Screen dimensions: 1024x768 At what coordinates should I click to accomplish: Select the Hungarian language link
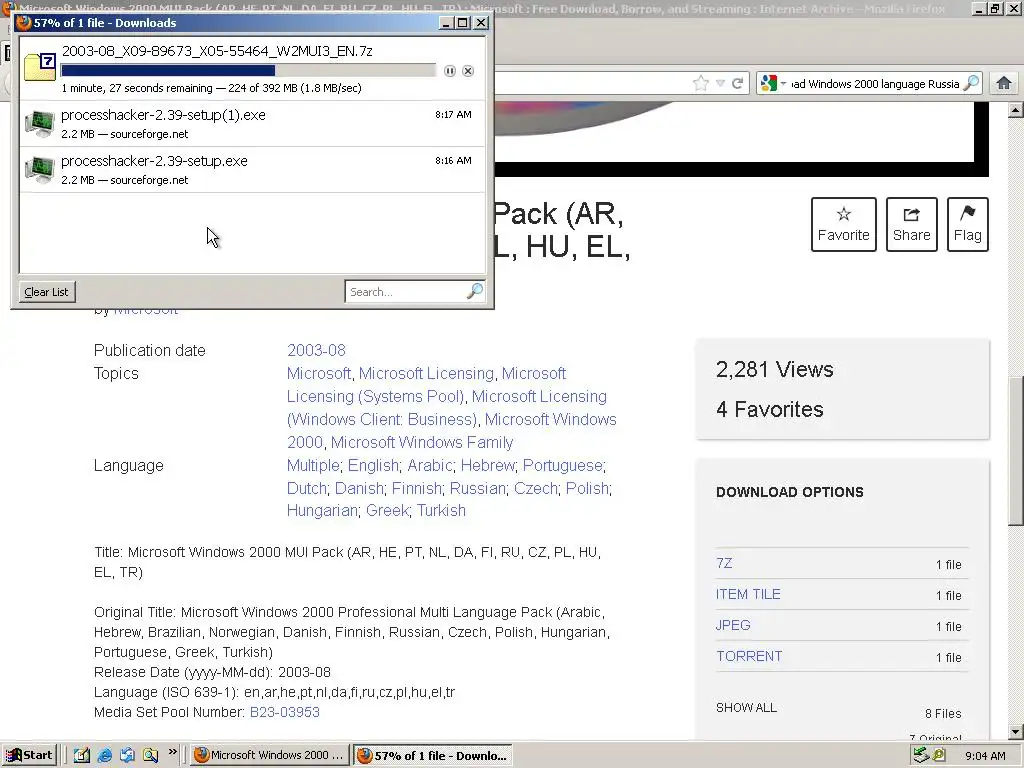(322, 511)
